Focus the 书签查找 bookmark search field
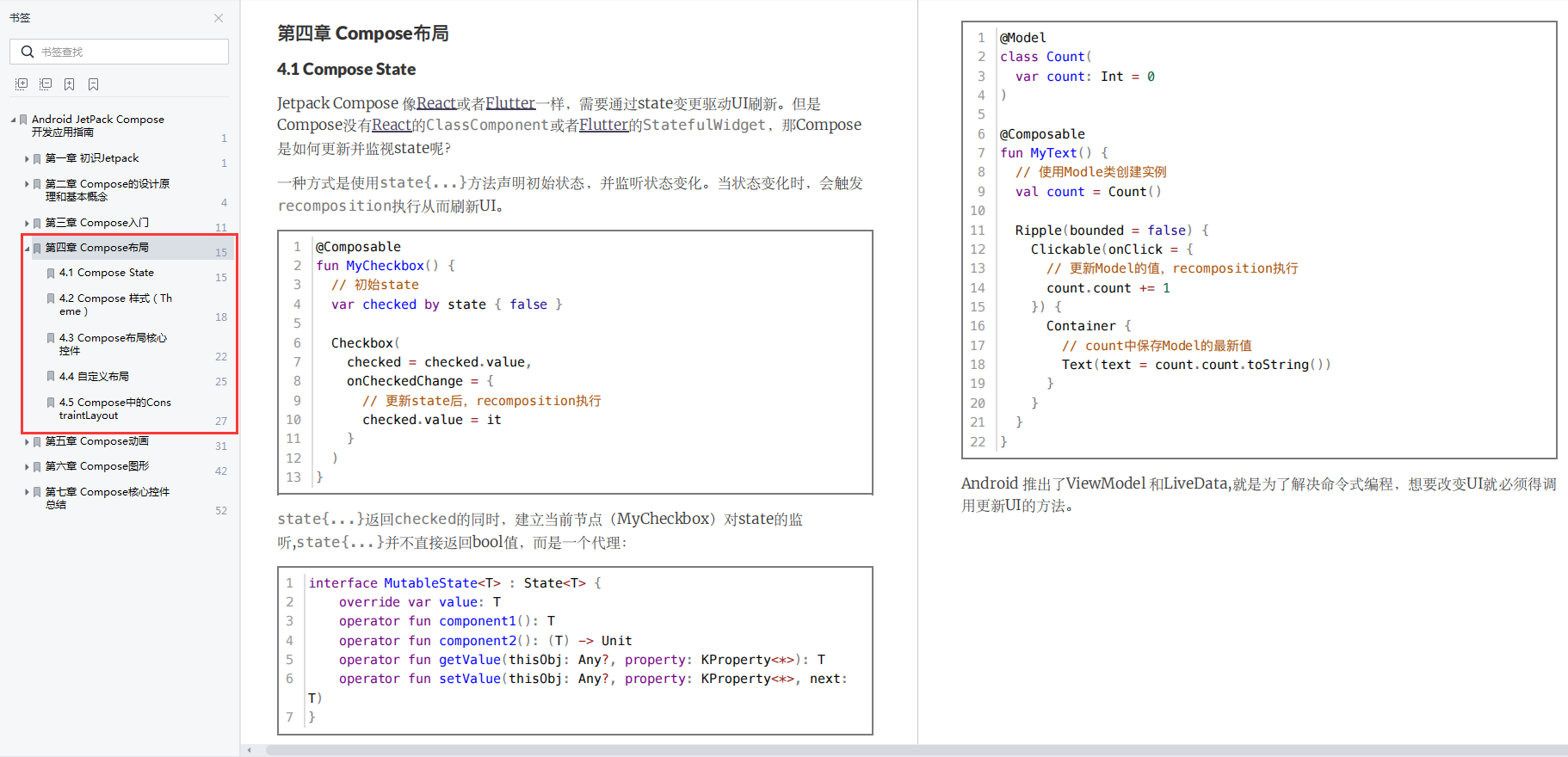The height and width of the screenshot is (757, 1568). click(x=119, y=52)
